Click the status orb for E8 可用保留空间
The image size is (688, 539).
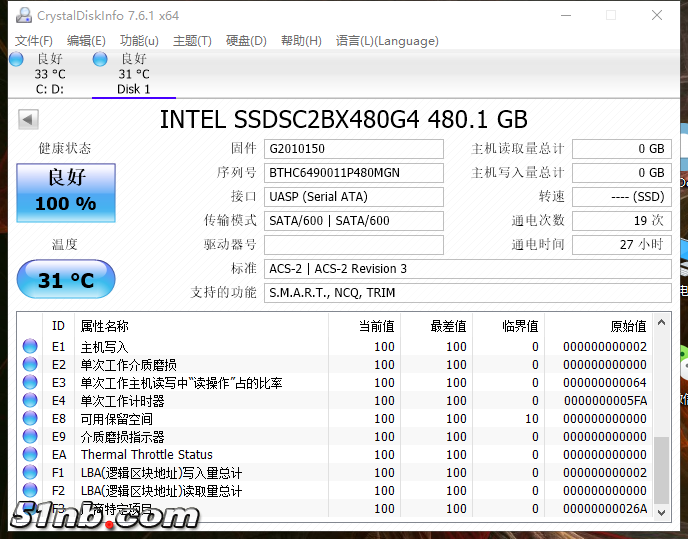point(30,419)
